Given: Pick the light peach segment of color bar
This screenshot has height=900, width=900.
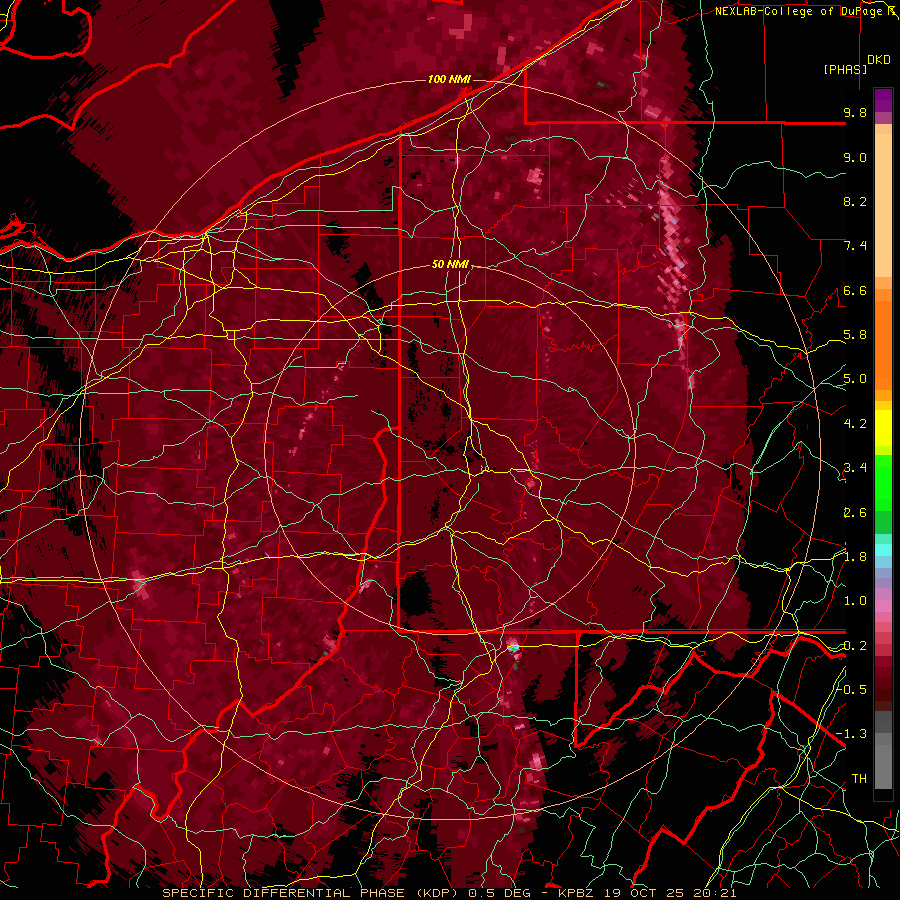Looking at the screenshot, I should click(x=883, y=207).
